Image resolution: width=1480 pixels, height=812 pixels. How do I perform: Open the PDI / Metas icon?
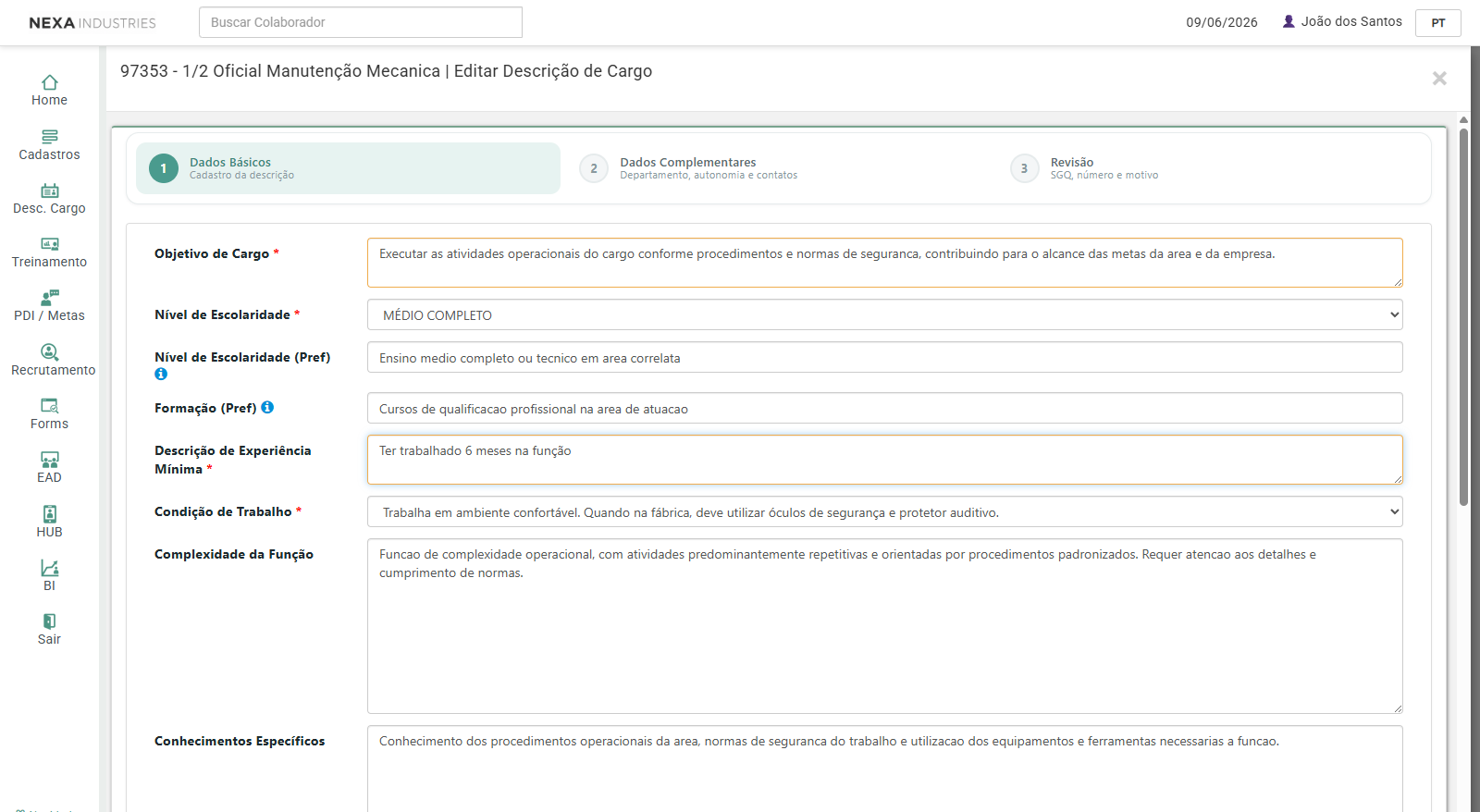click(50, 298)
